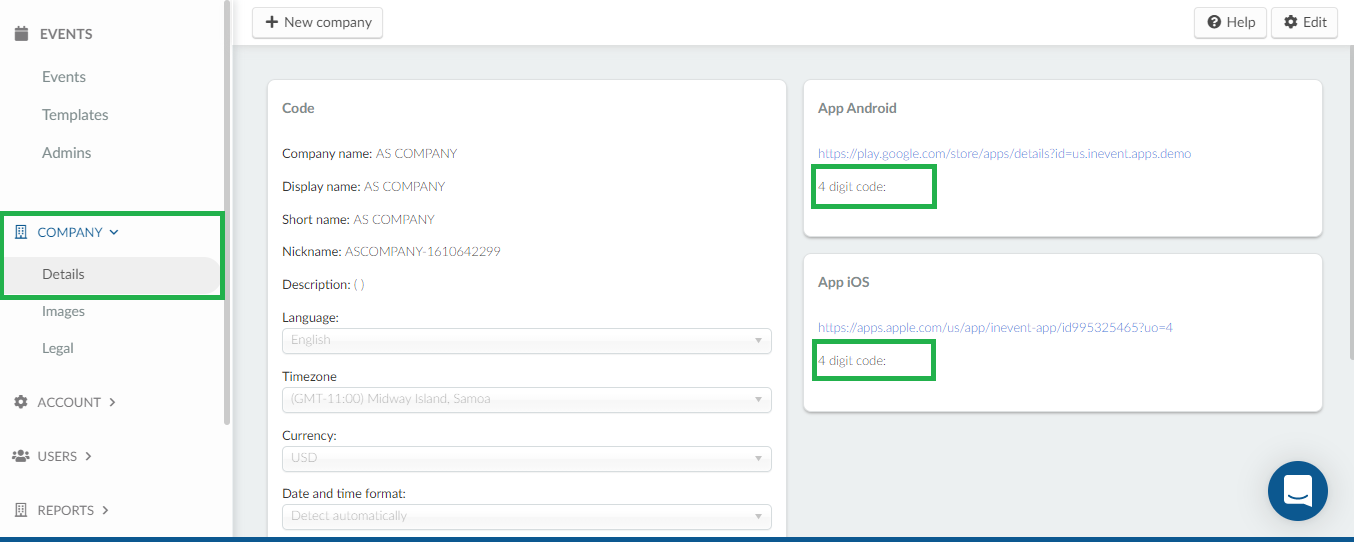The width and height of the screenshot is (1354, 542).
Task: Expand the Users section chevron
Action: click(88, 456)
